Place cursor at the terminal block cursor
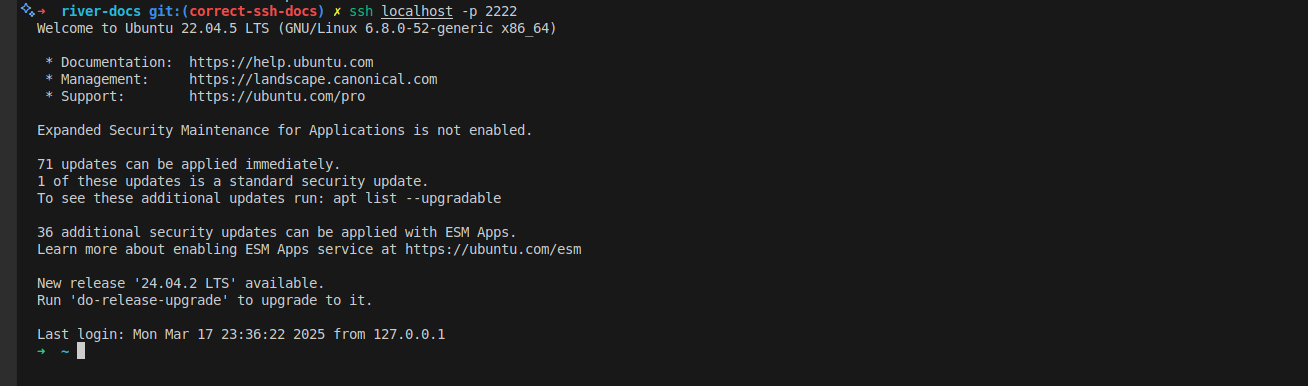The width and height of the screenshot is (1308, 386). pyautogui.click(x=81, y=351)
